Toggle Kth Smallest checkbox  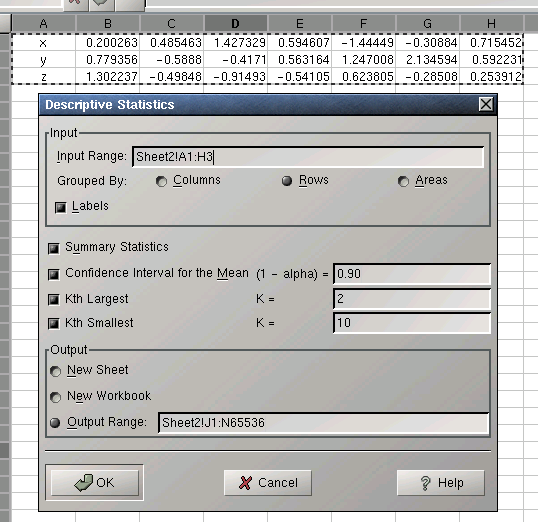54,324
